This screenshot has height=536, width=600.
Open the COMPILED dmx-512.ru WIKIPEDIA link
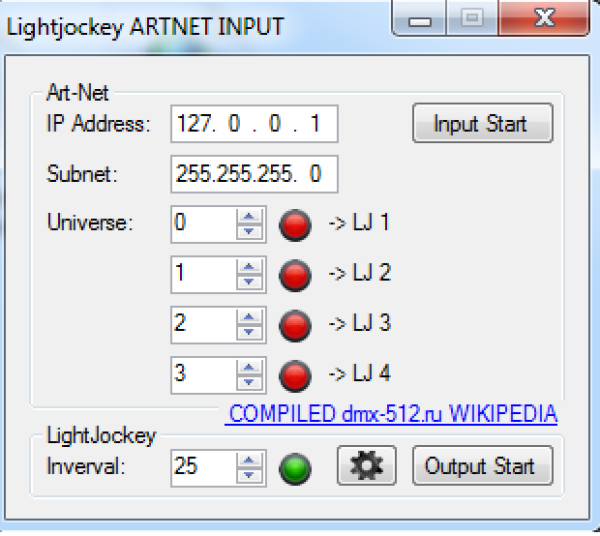coord(391,413)
